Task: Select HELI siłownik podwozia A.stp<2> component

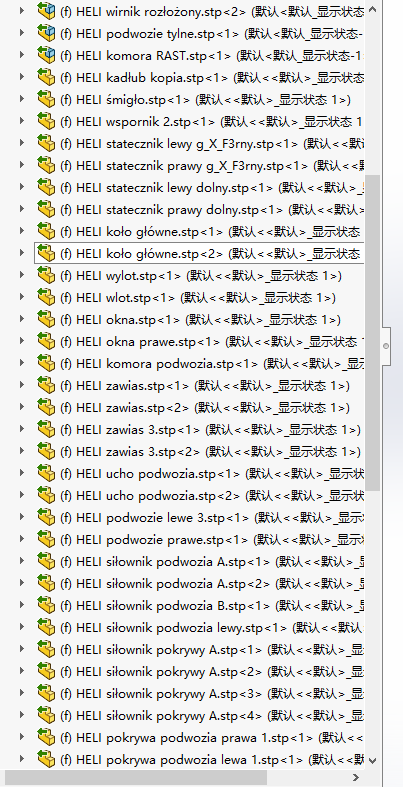Action: (x=212, y=584)
